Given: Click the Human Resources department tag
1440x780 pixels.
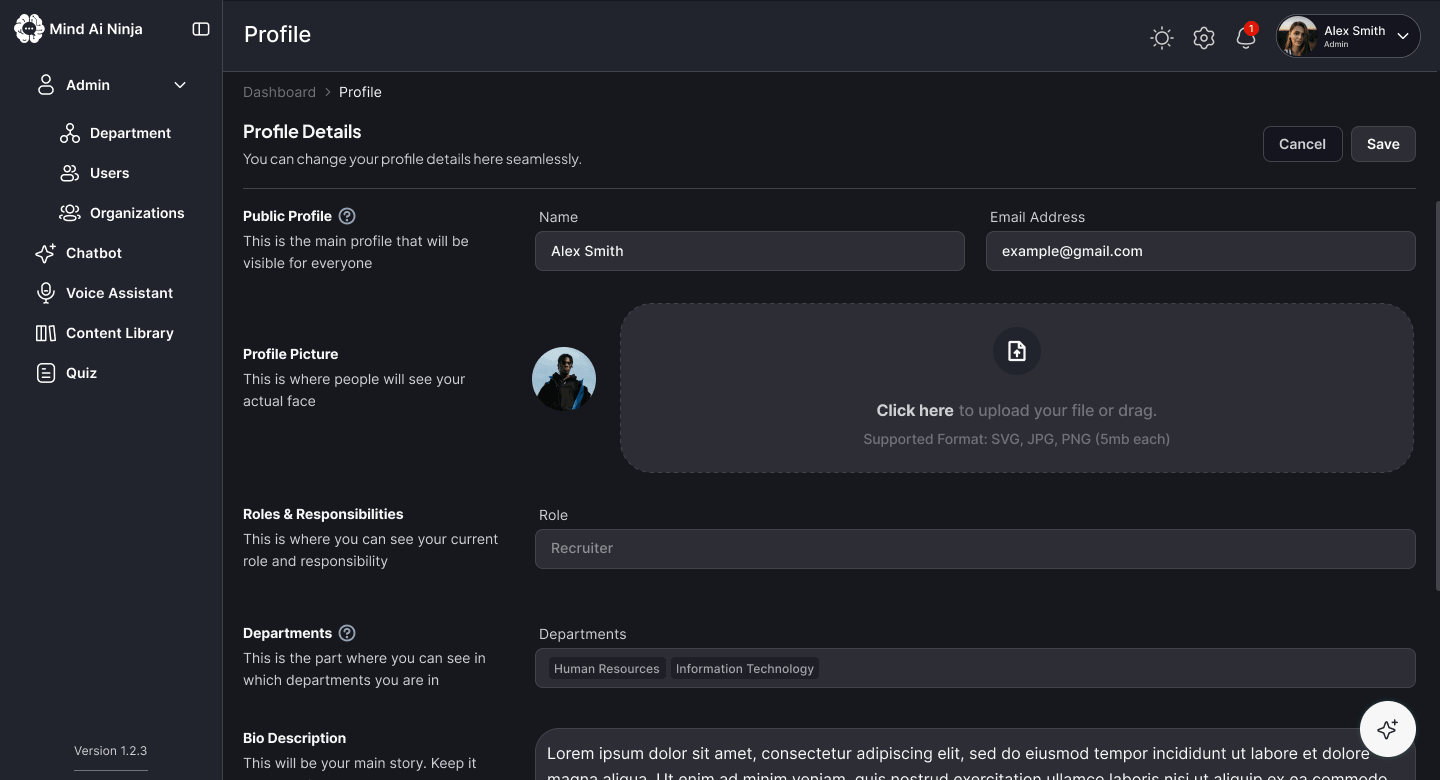Looking at the screenshot, I should point(607,669).
